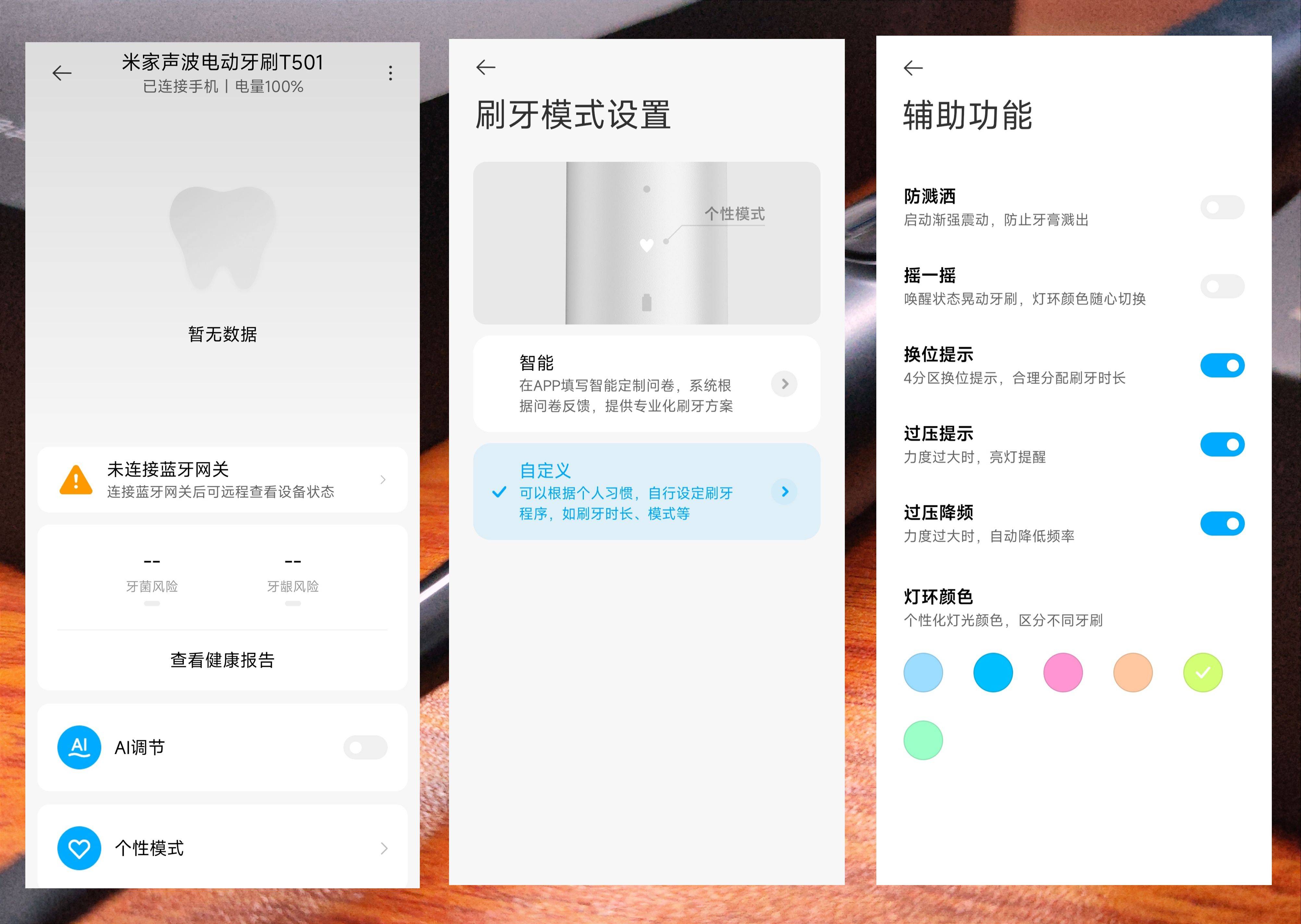
Task: Open the 自定义 mode detail chevron
Action: (x=784, y=492)
